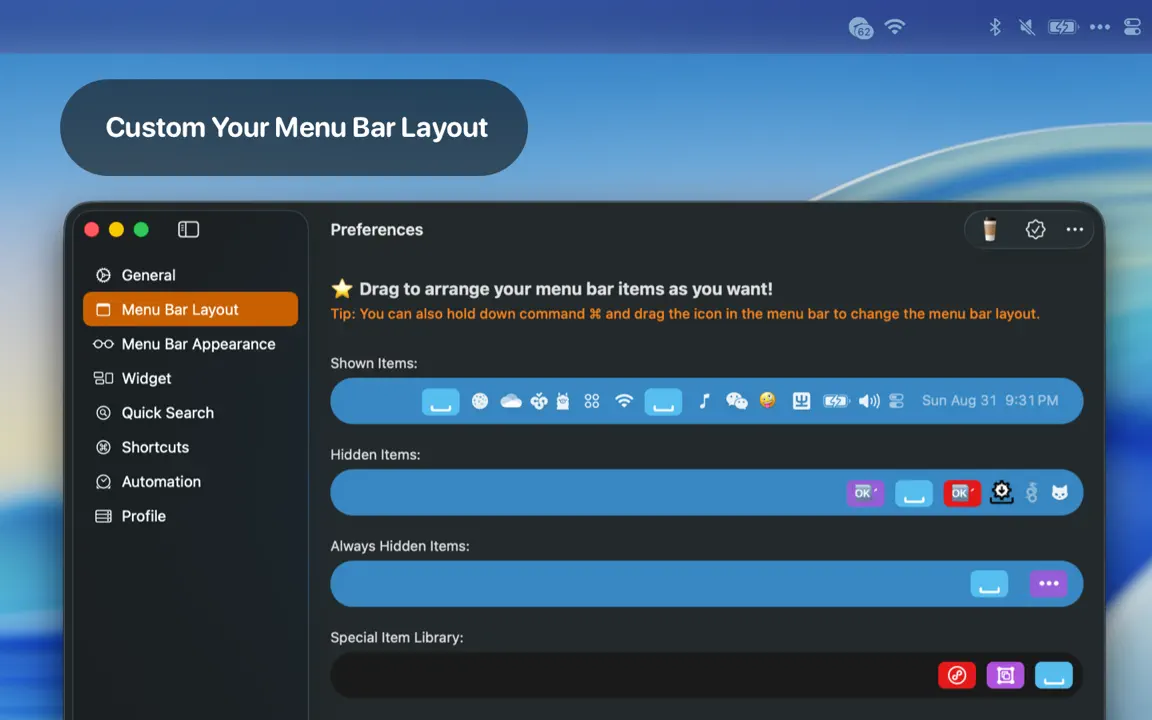This screenshot has width=1152, height=720.
Task: Select the robot cat icon in Shown Items
Action: coord(563,400)
